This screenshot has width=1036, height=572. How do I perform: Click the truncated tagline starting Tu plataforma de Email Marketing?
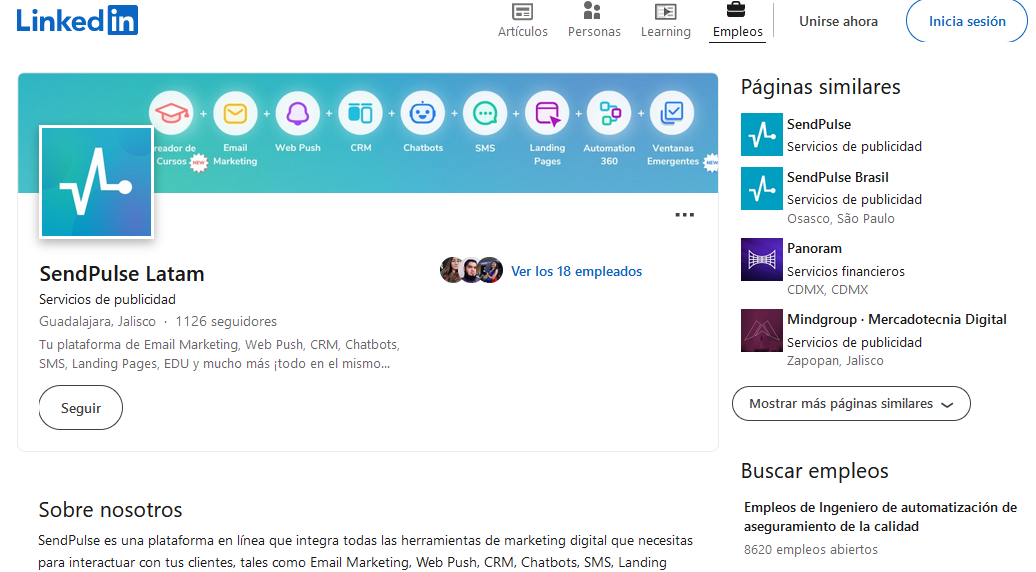click(x=219, y=354)
